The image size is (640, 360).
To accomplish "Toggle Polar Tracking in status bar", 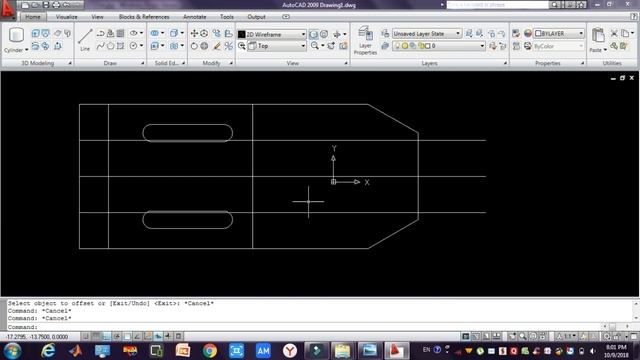I will tap(117, 337).
